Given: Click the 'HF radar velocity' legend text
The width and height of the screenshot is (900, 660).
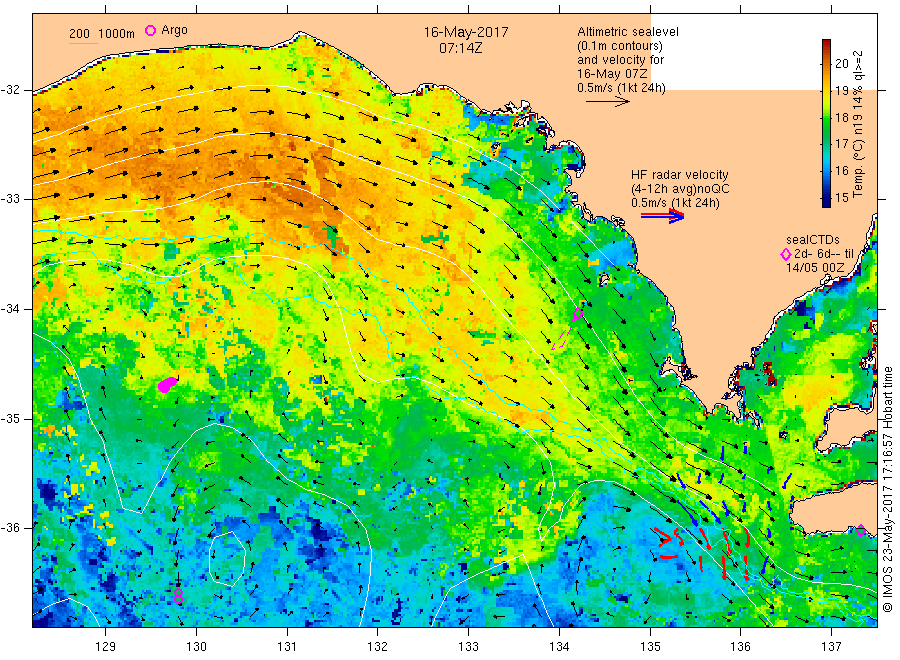Looking at the screenshot, I should (680, 175).
